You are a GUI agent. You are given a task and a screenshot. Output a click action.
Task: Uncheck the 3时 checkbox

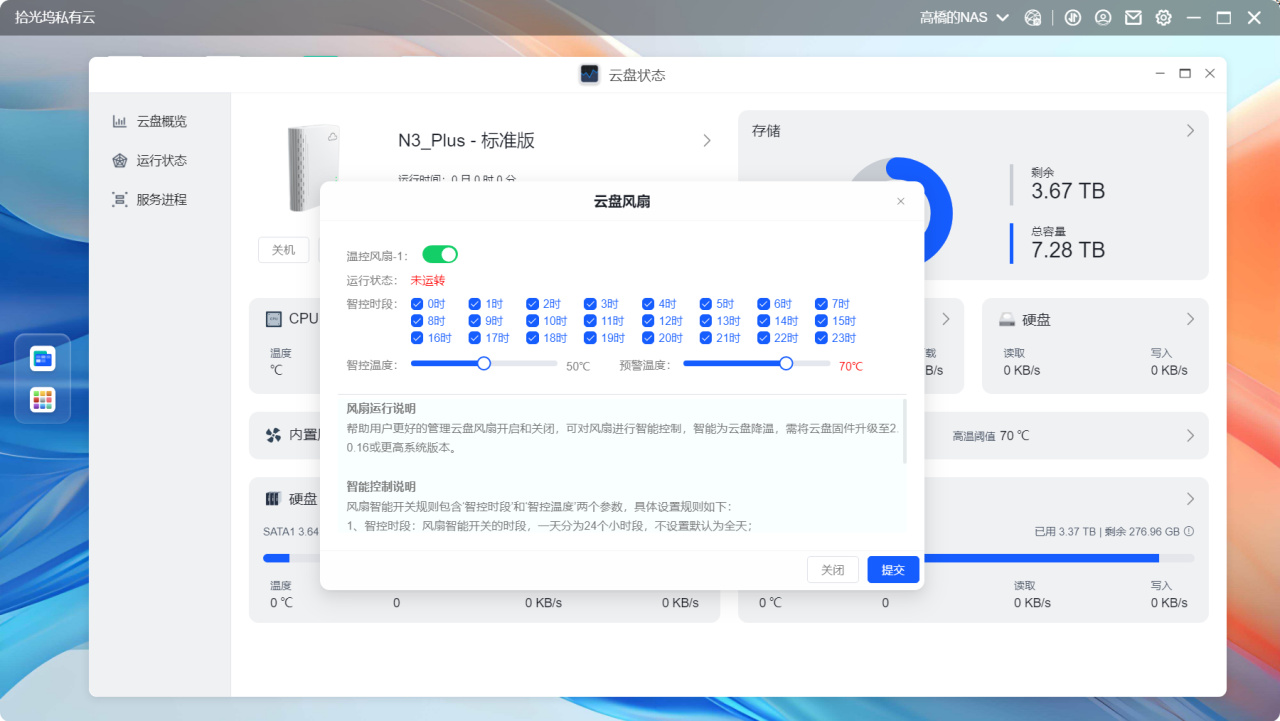click(590, 304)
